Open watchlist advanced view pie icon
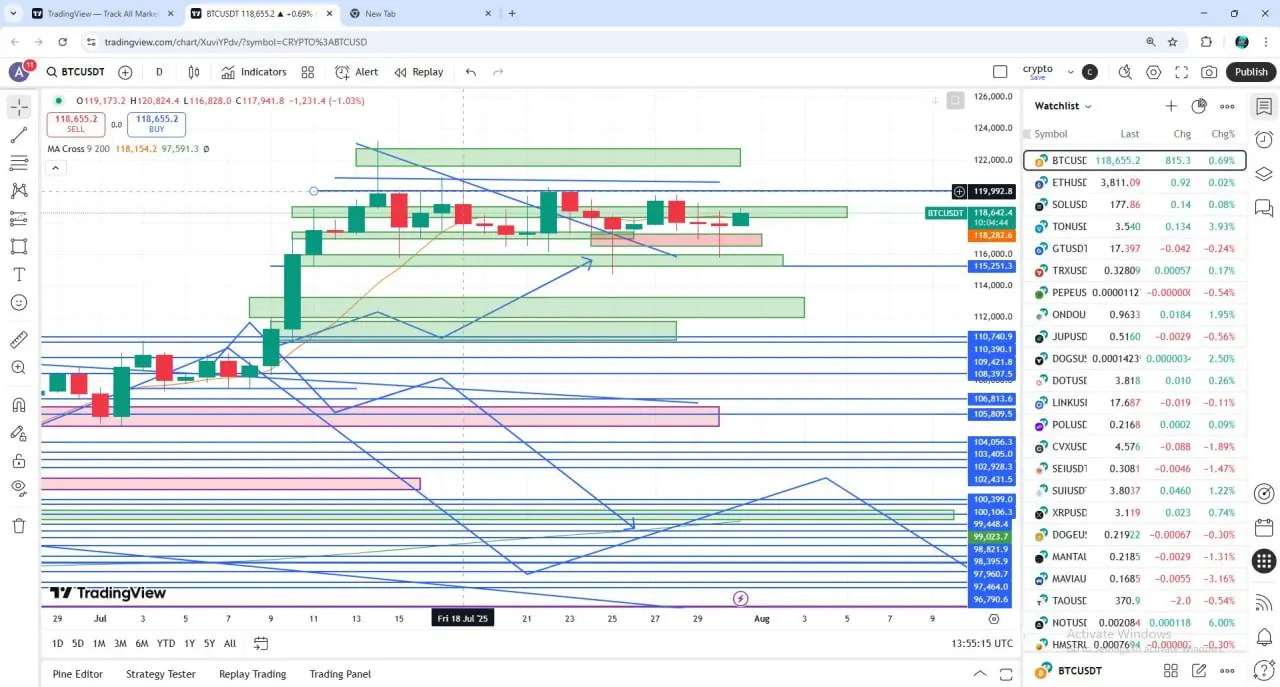Viewport: 1280px width, 687px height. pos(1199,106)
